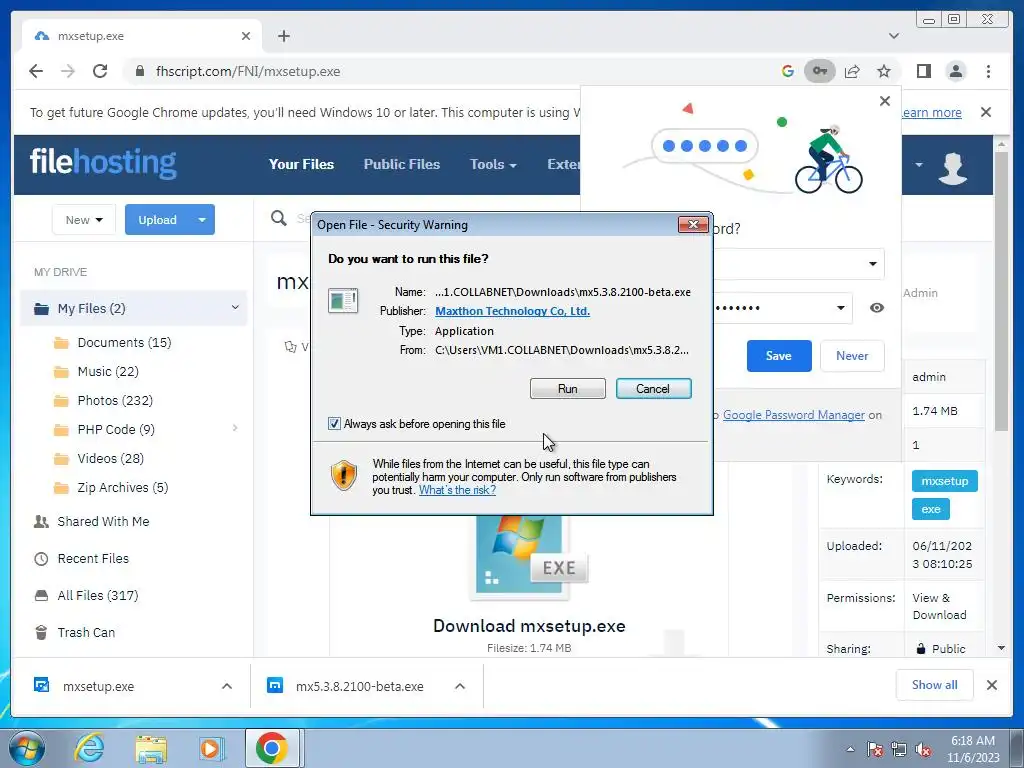This screenshot has width=1024, height=768.
Task: Uncheck Always ask before opening this file
Action: pyautogui.click(x=334, y=424)
